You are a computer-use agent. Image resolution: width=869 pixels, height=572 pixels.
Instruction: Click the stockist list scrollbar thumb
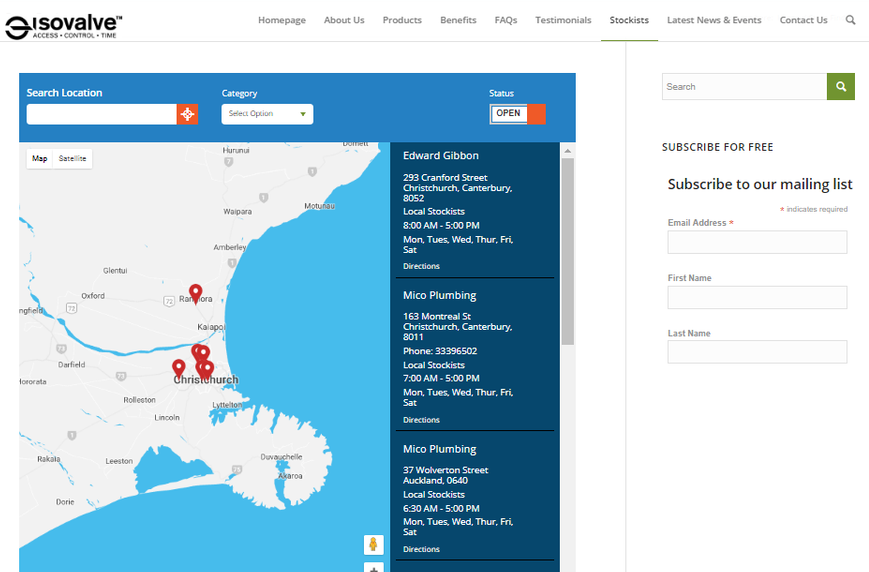567,252
